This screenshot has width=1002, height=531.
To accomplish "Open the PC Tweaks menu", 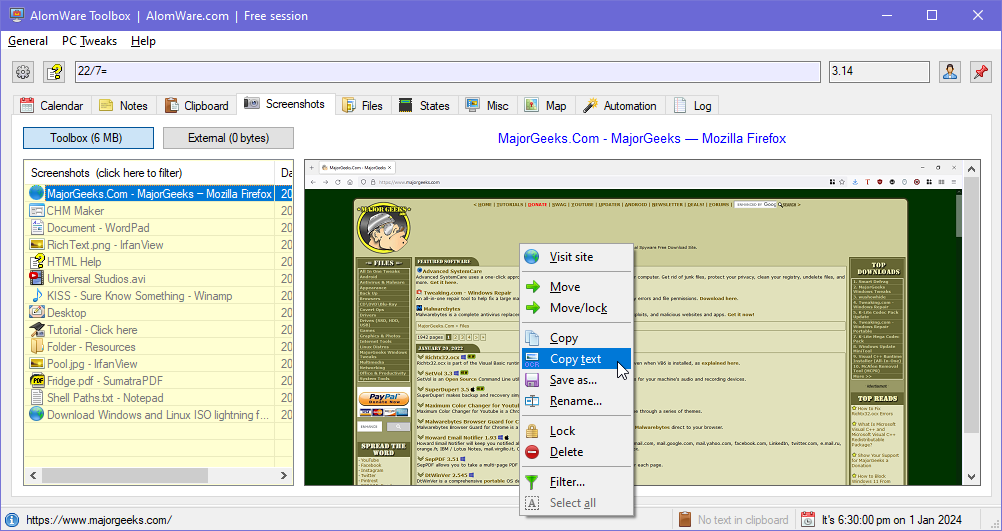I will (89, 41).
